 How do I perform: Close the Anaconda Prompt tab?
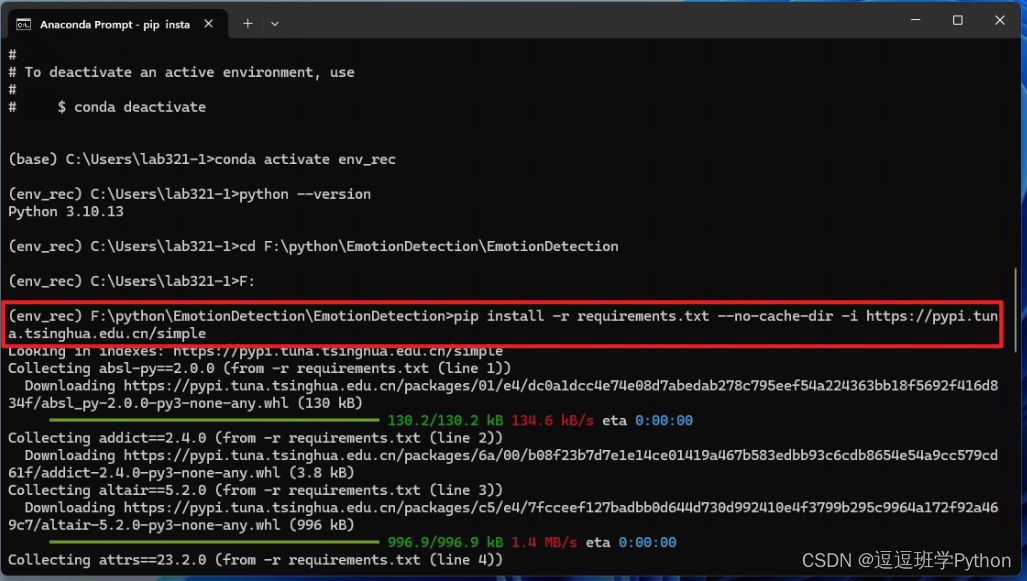click(208, 24)
